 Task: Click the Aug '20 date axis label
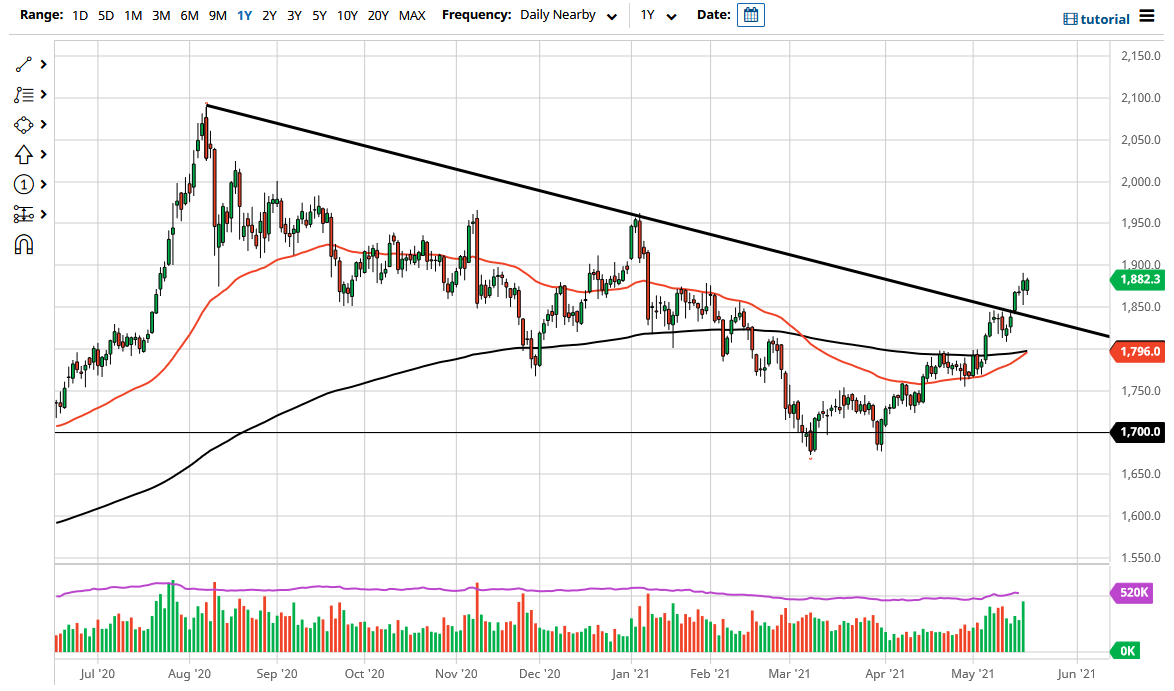(189, 674)
